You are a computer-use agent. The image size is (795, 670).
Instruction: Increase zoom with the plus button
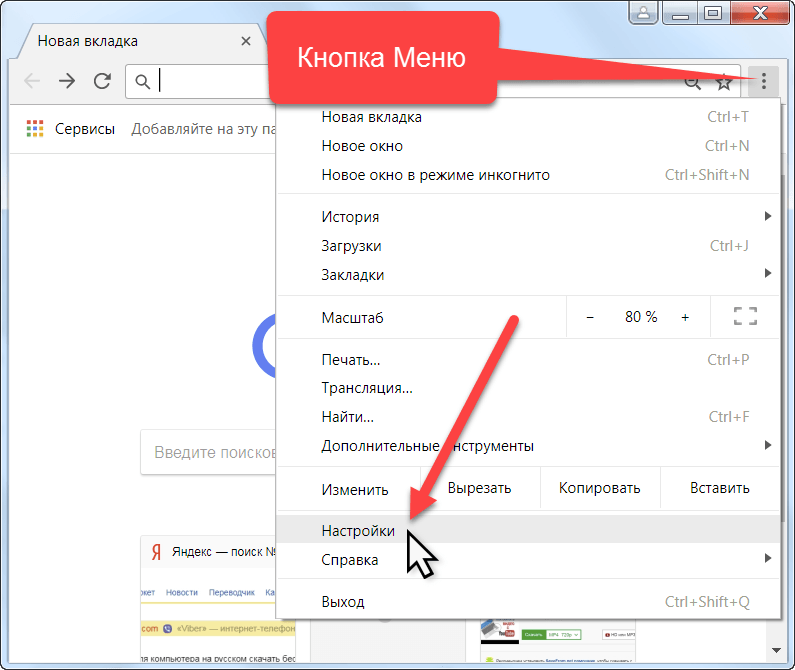click(685, 318)
